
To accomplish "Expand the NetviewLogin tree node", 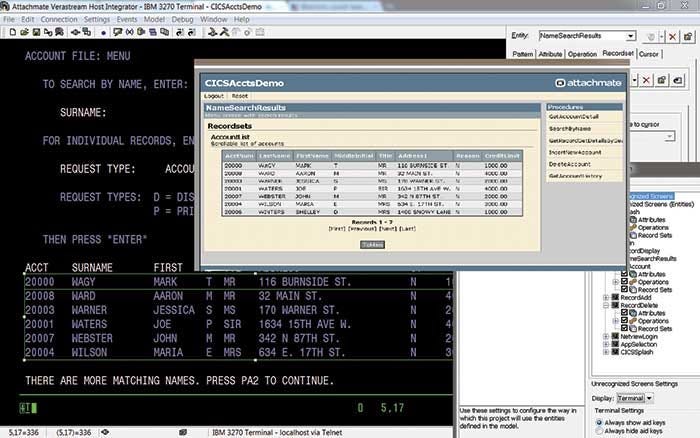I will tap(606, 336).
